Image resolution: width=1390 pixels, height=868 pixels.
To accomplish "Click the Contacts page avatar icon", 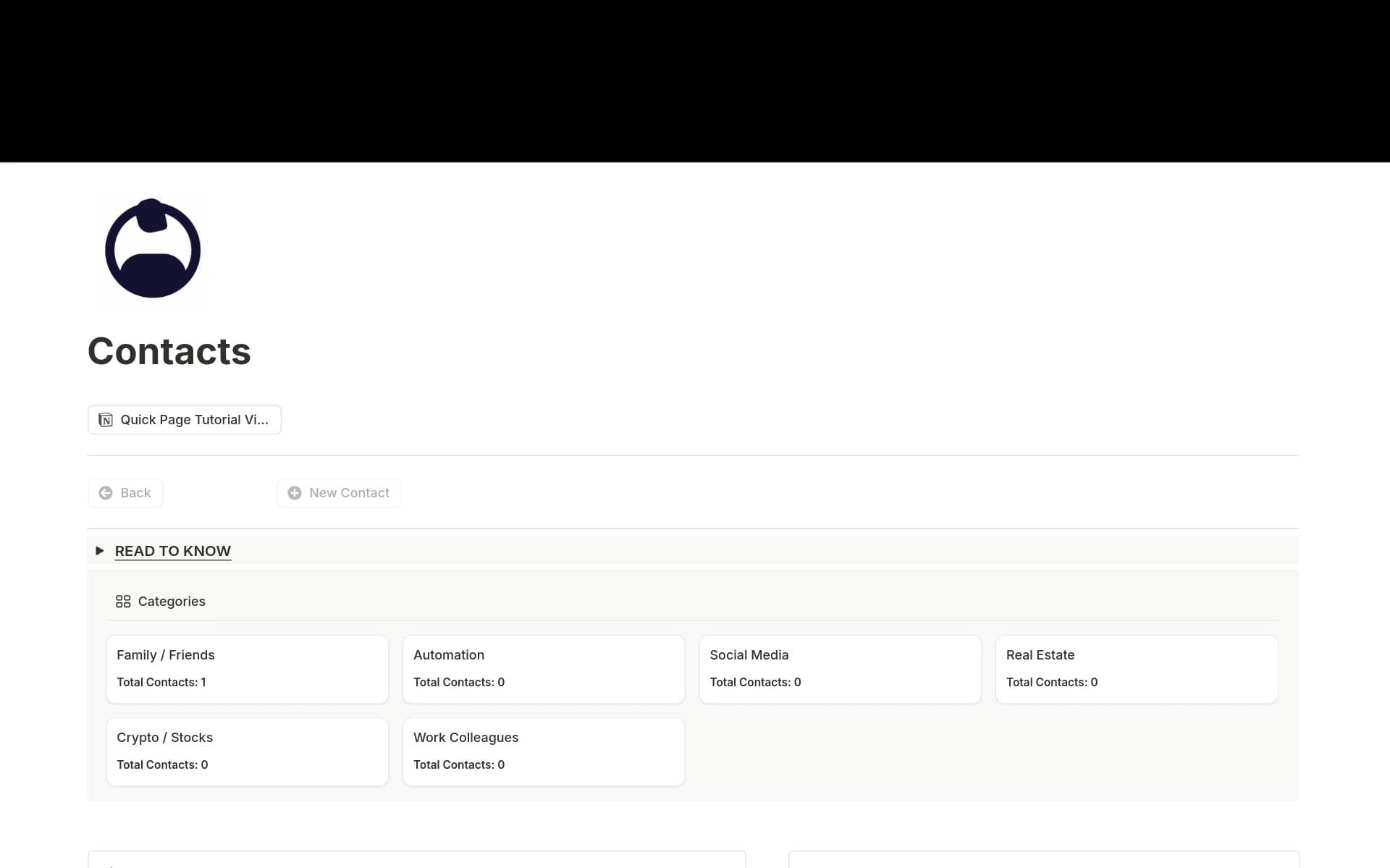I will [151, 250].
